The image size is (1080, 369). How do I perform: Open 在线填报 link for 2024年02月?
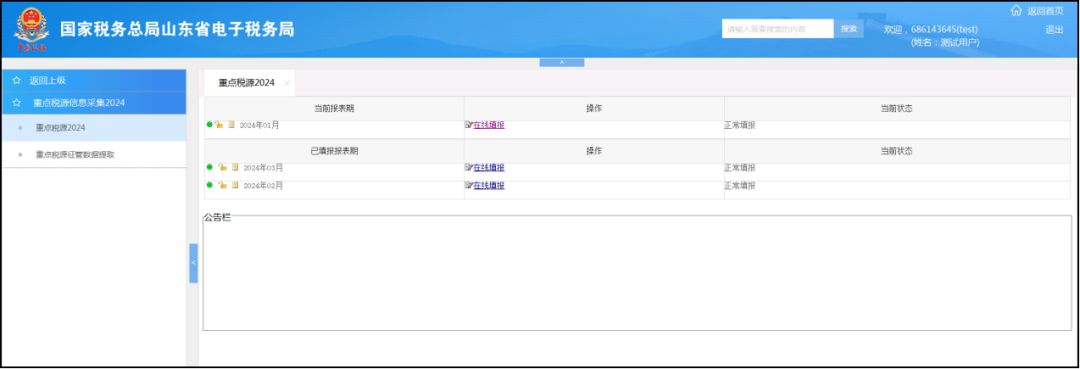coord(488,185)
